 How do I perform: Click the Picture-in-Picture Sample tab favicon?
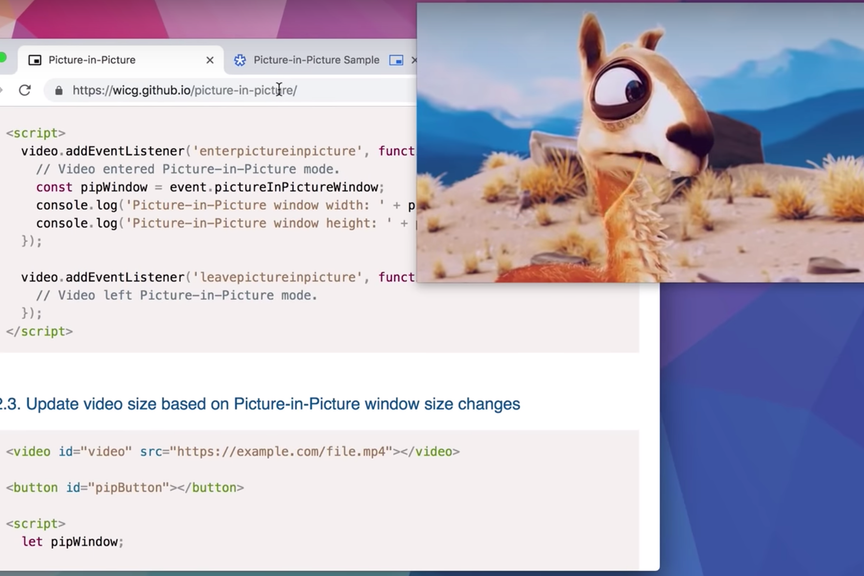pos(240,60)
